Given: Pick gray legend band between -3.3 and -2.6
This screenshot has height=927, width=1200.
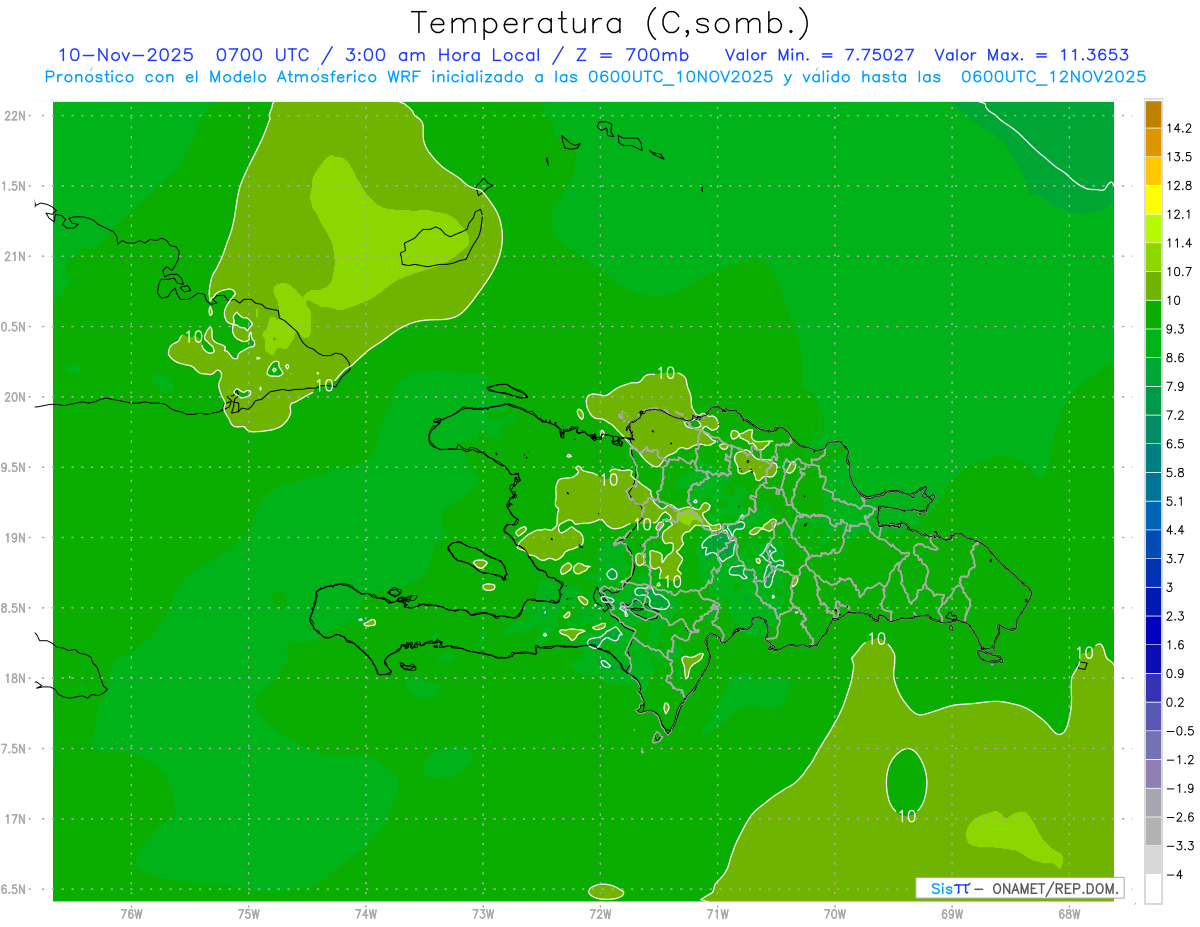Looking at the screenshot, I should 1153,831.
